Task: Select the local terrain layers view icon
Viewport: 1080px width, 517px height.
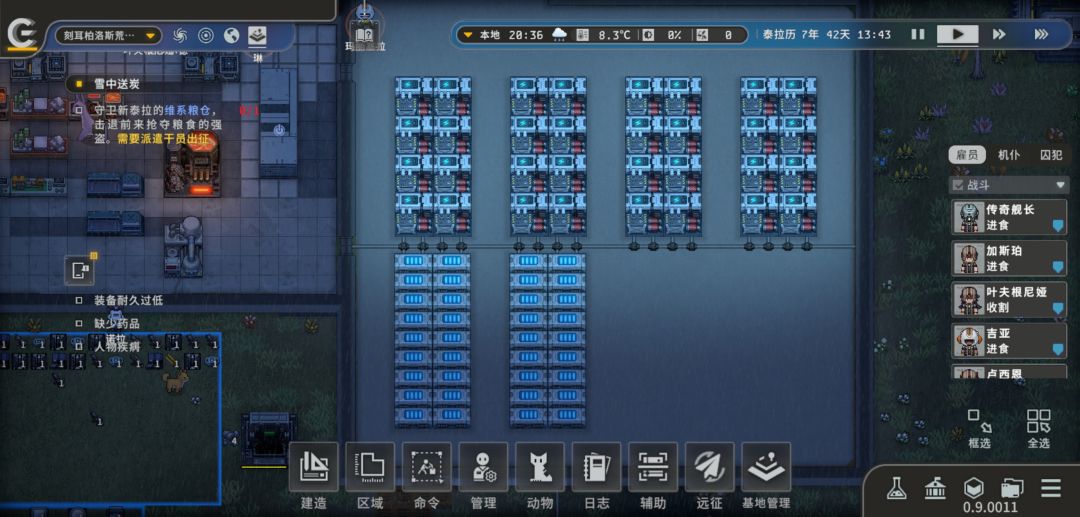Action: click(257, 34)
